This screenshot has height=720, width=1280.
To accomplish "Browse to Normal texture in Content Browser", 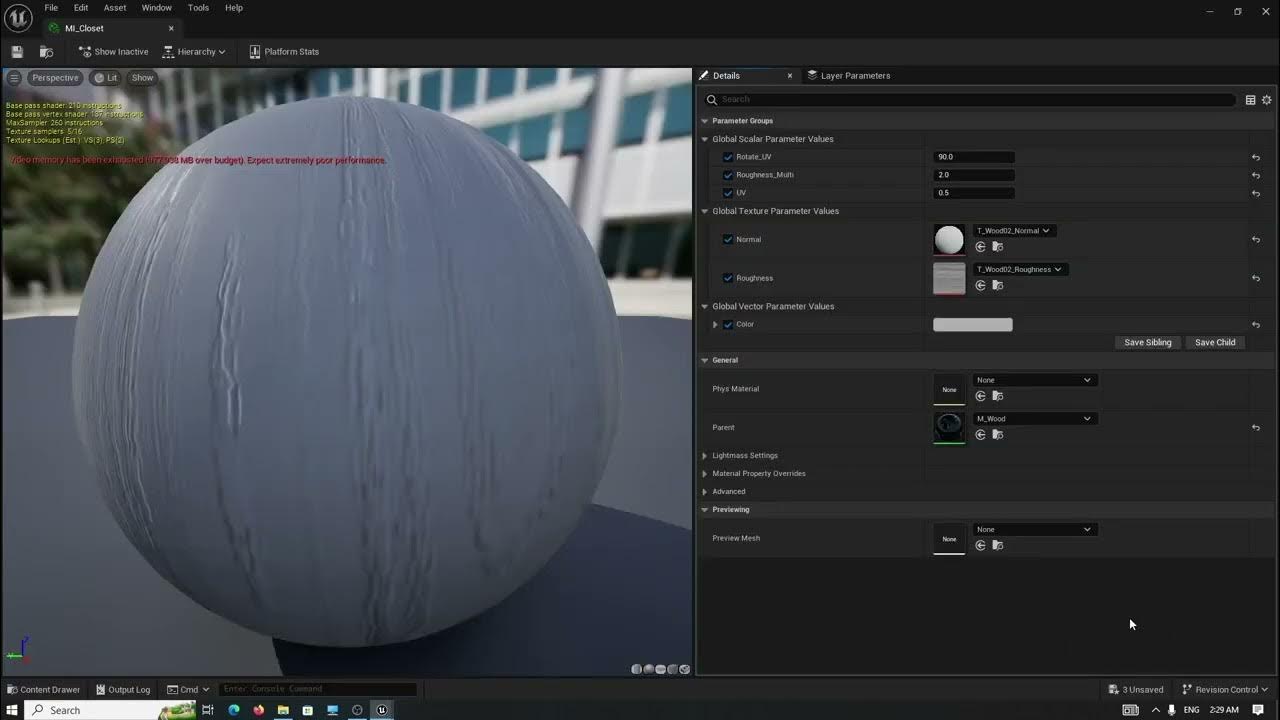I will [997, 247].
